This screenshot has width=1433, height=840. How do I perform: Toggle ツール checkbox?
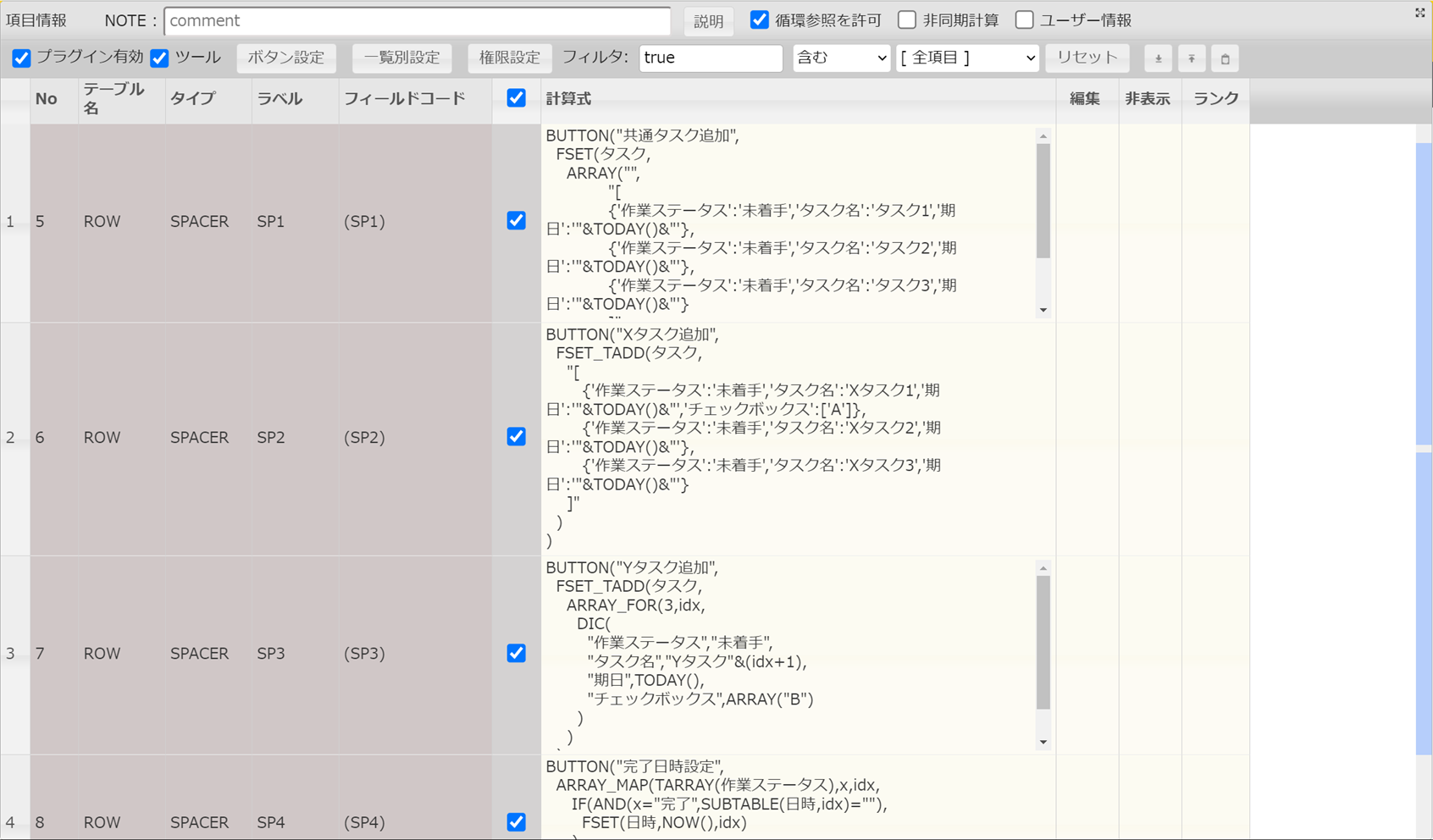(x=159, y=58)
